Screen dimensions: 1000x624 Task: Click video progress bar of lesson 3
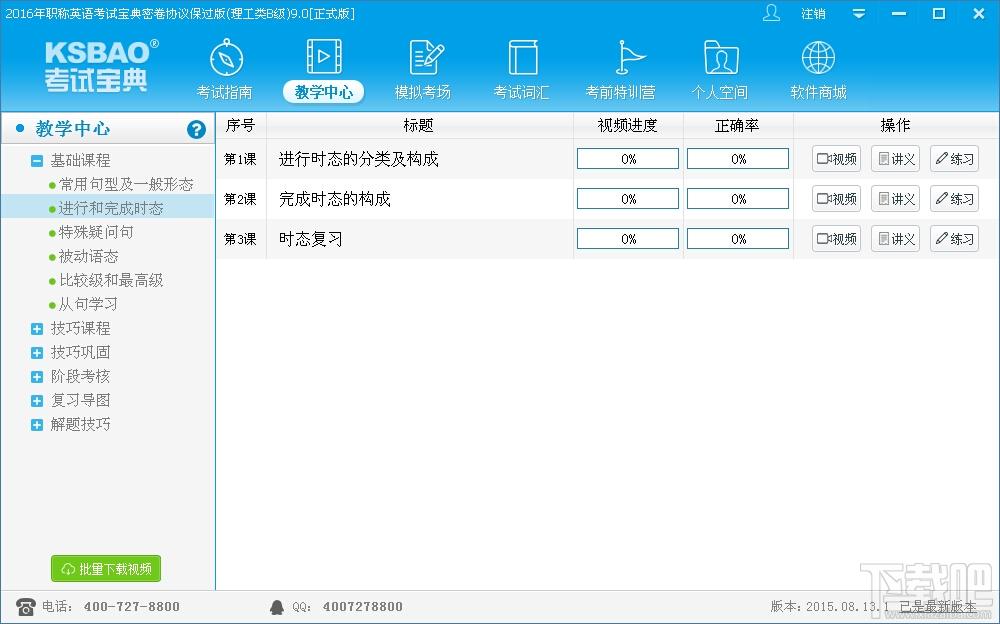(628, 239)
